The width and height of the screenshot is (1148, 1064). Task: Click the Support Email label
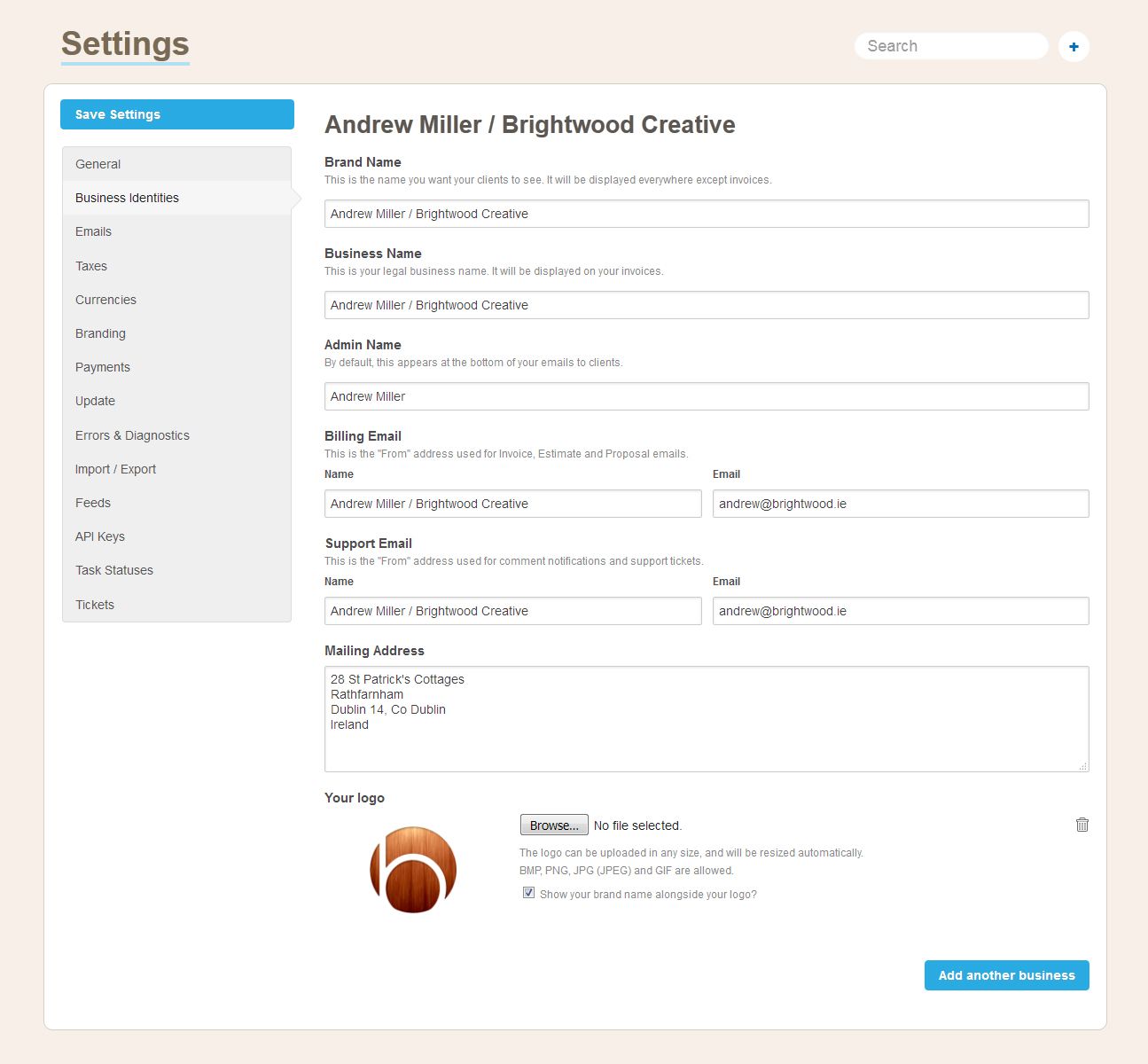pyautogui.click(x=368, y=544)
